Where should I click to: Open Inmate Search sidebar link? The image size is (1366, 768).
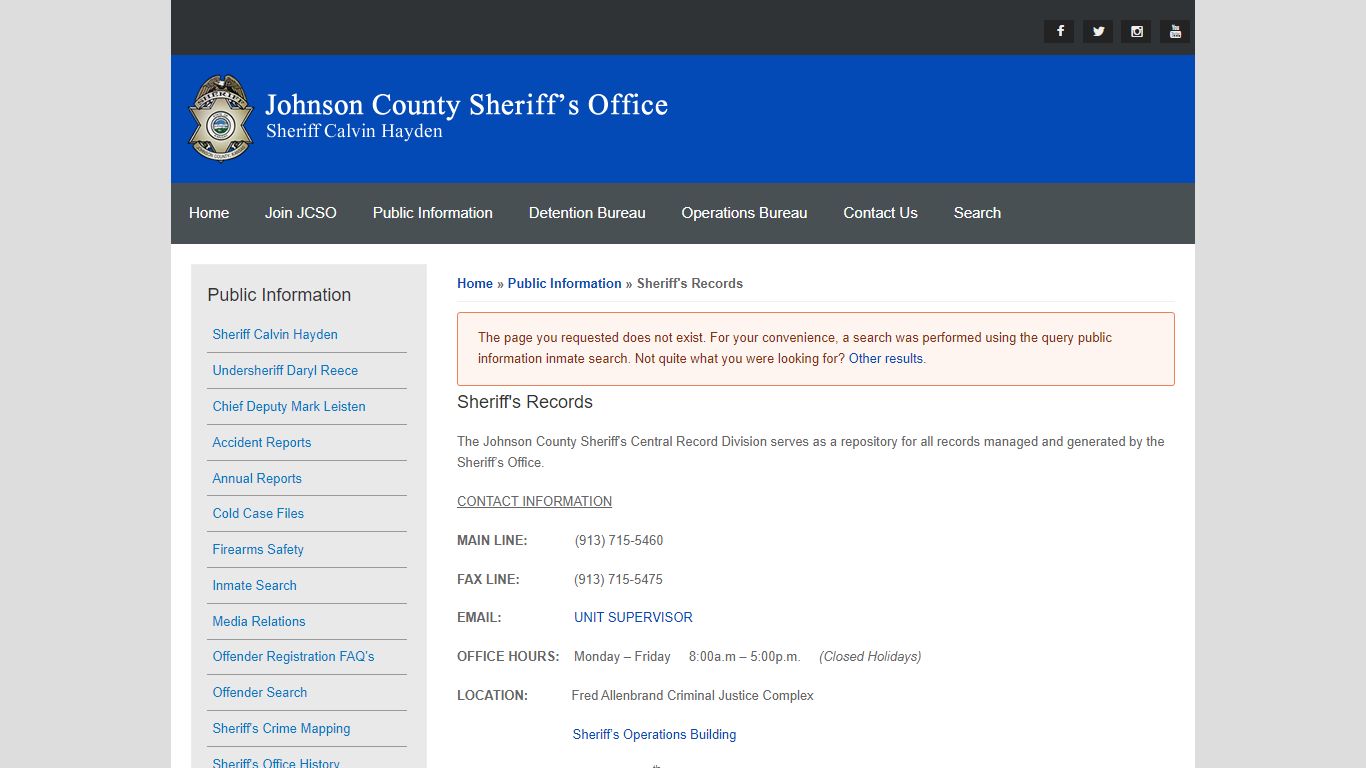tap(254, 585)
